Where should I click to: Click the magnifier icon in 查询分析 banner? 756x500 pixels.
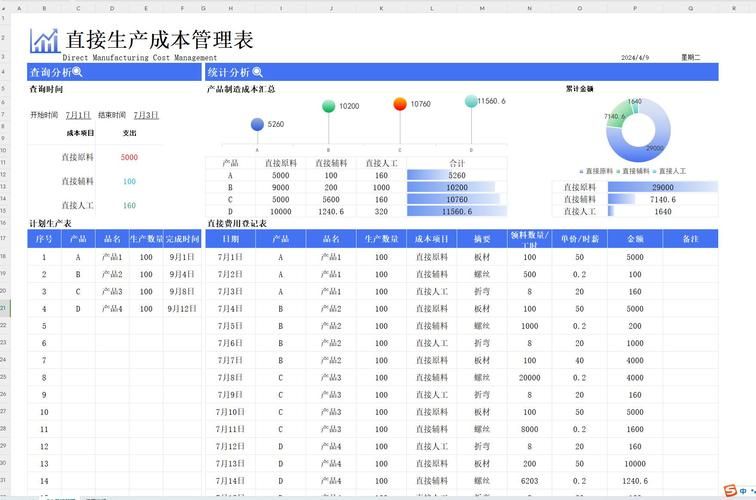77,72
